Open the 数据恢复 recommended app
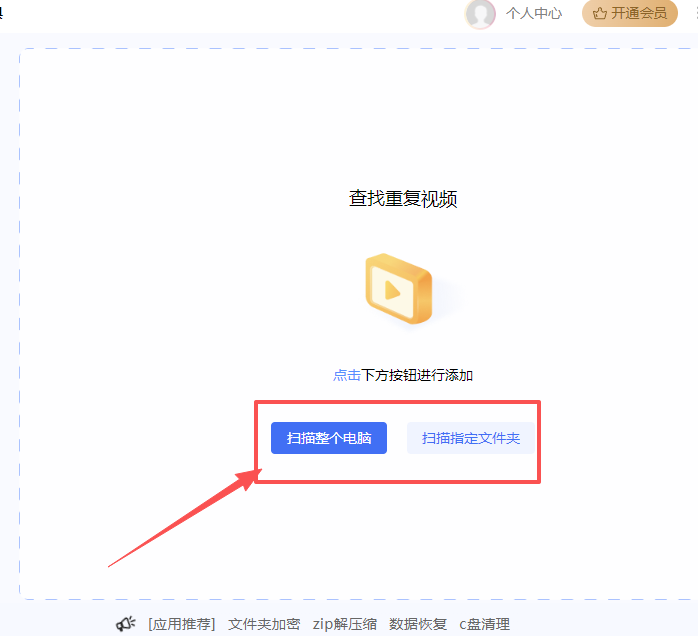This screenshot has width=698, height=636. click(418, 624)
